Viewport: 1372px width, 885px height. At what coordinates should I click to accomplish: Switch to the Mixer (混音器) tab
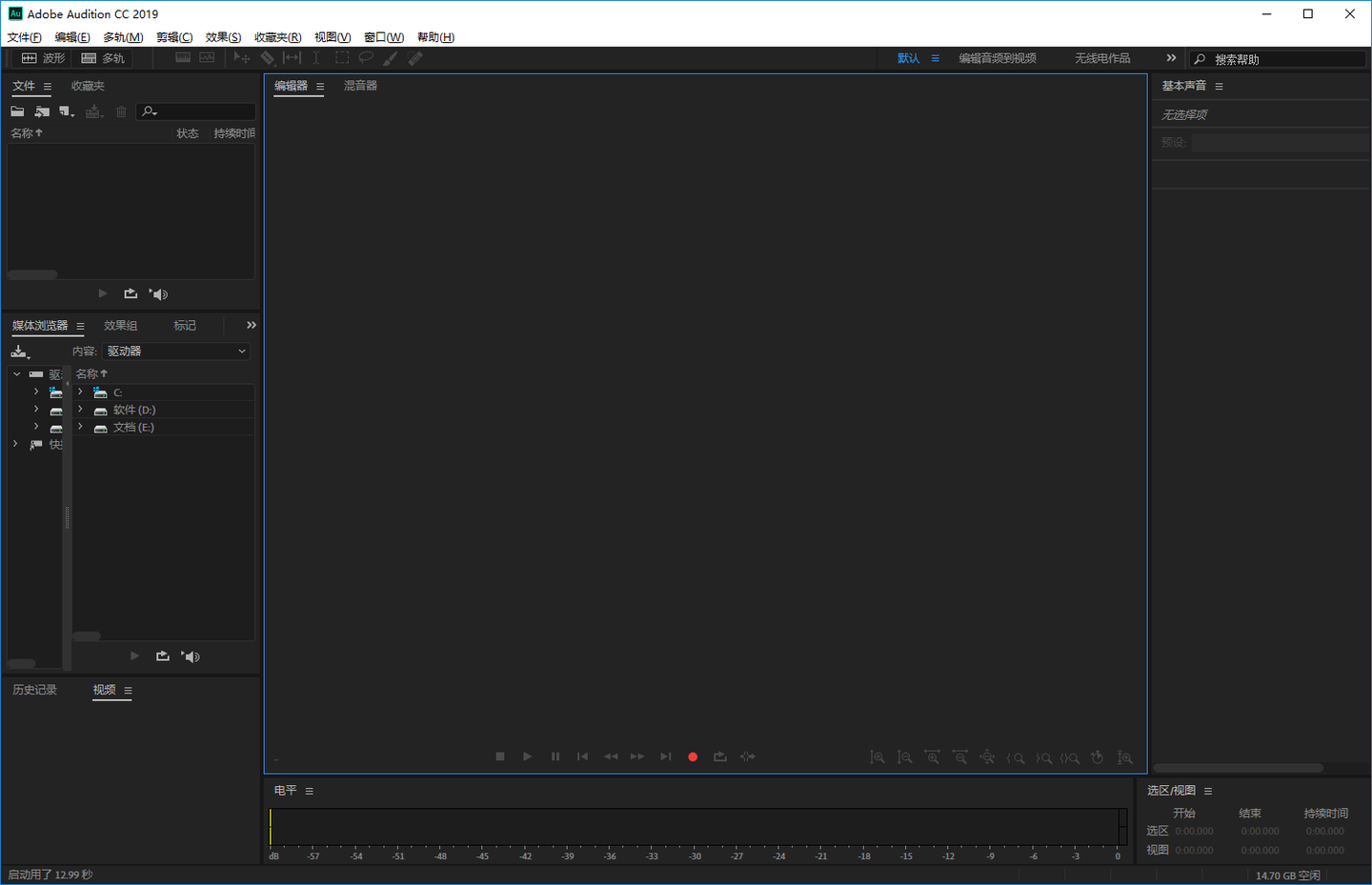360,86
